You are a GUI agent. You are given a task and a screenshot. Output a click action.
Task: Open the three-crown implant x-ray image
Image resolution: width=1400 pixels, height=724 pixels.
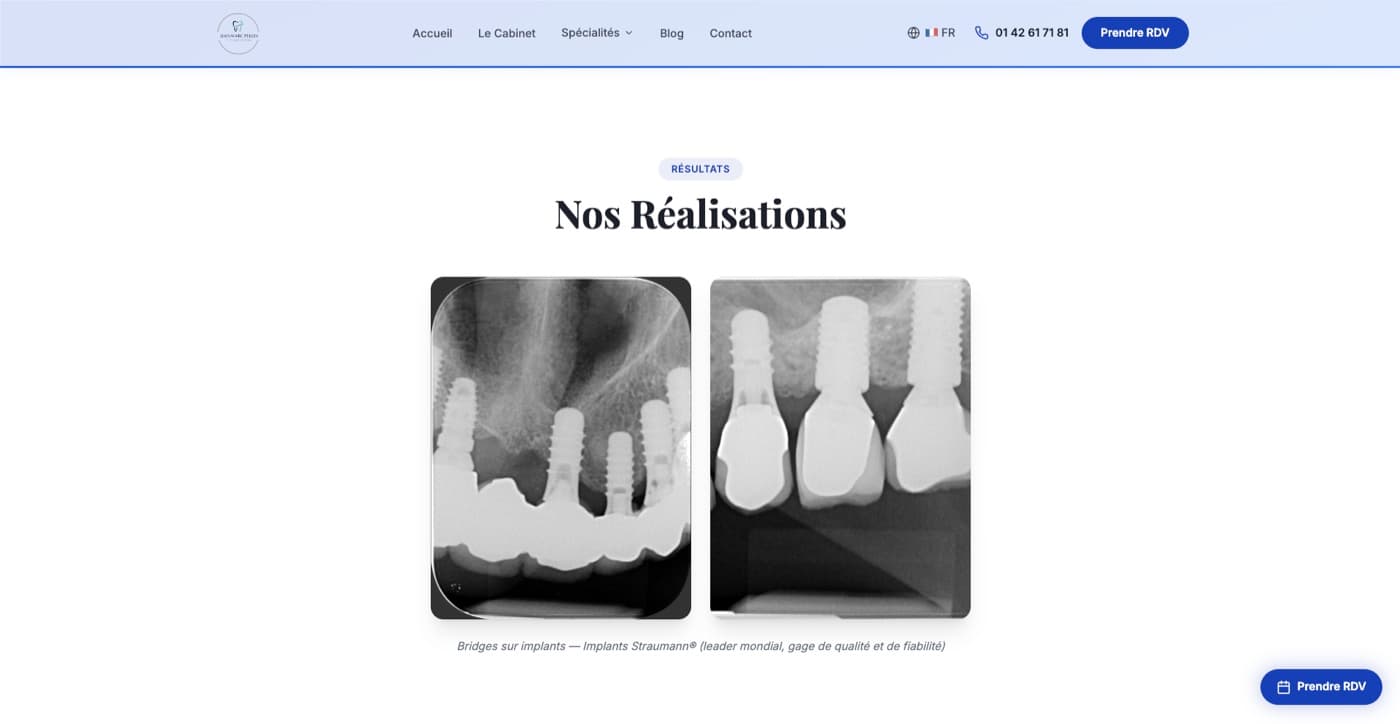pos(840,448)
